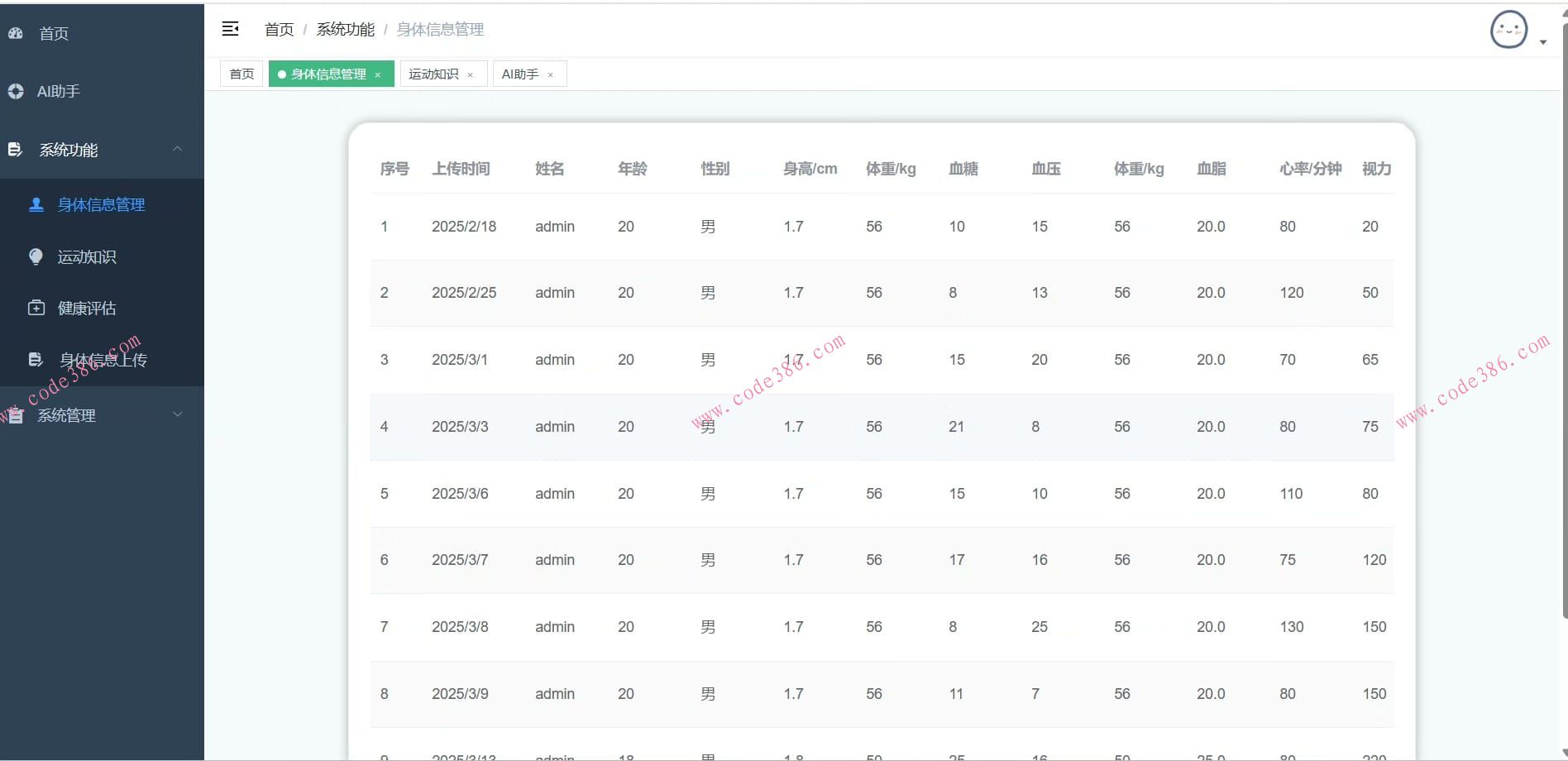Switch to the 首页 tab

[x=241, y=74]
